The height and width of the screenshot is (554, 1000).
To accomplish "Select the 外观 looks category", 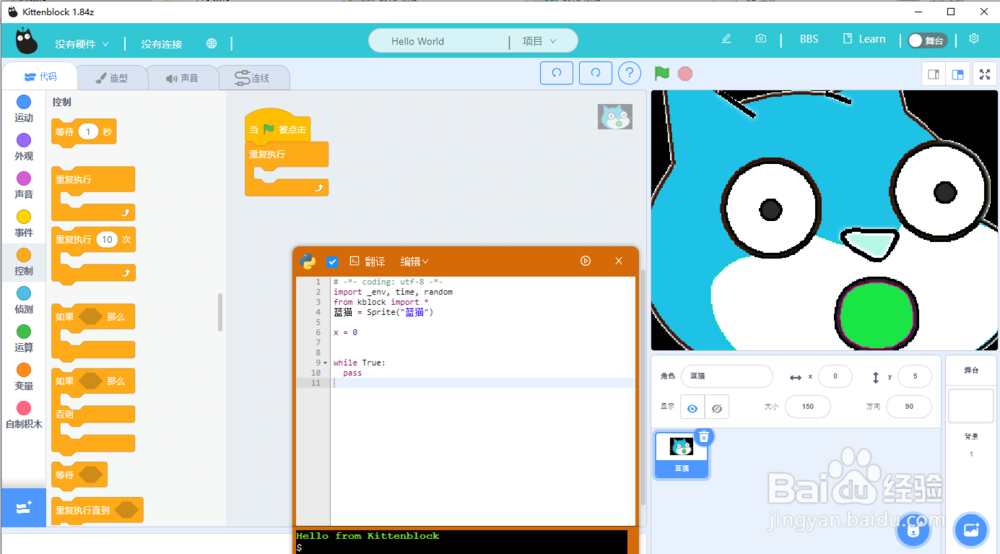I will point(24,147).
